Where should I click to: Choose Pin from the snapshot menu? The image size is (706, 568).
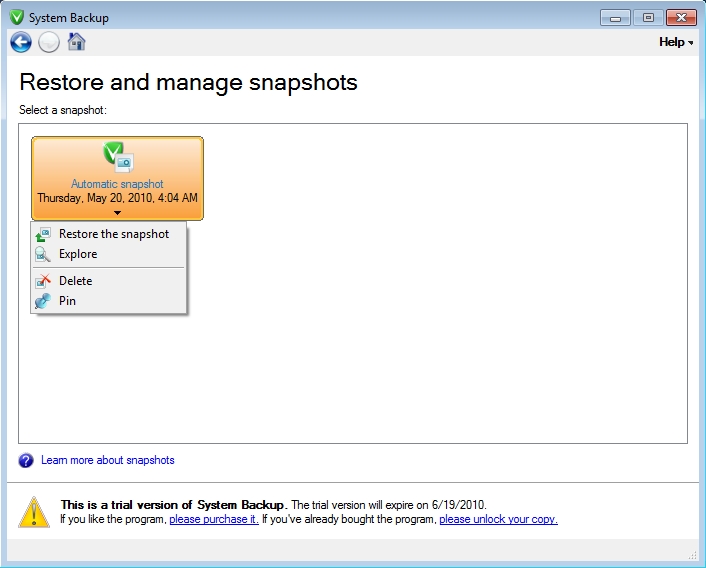[110, 301]
